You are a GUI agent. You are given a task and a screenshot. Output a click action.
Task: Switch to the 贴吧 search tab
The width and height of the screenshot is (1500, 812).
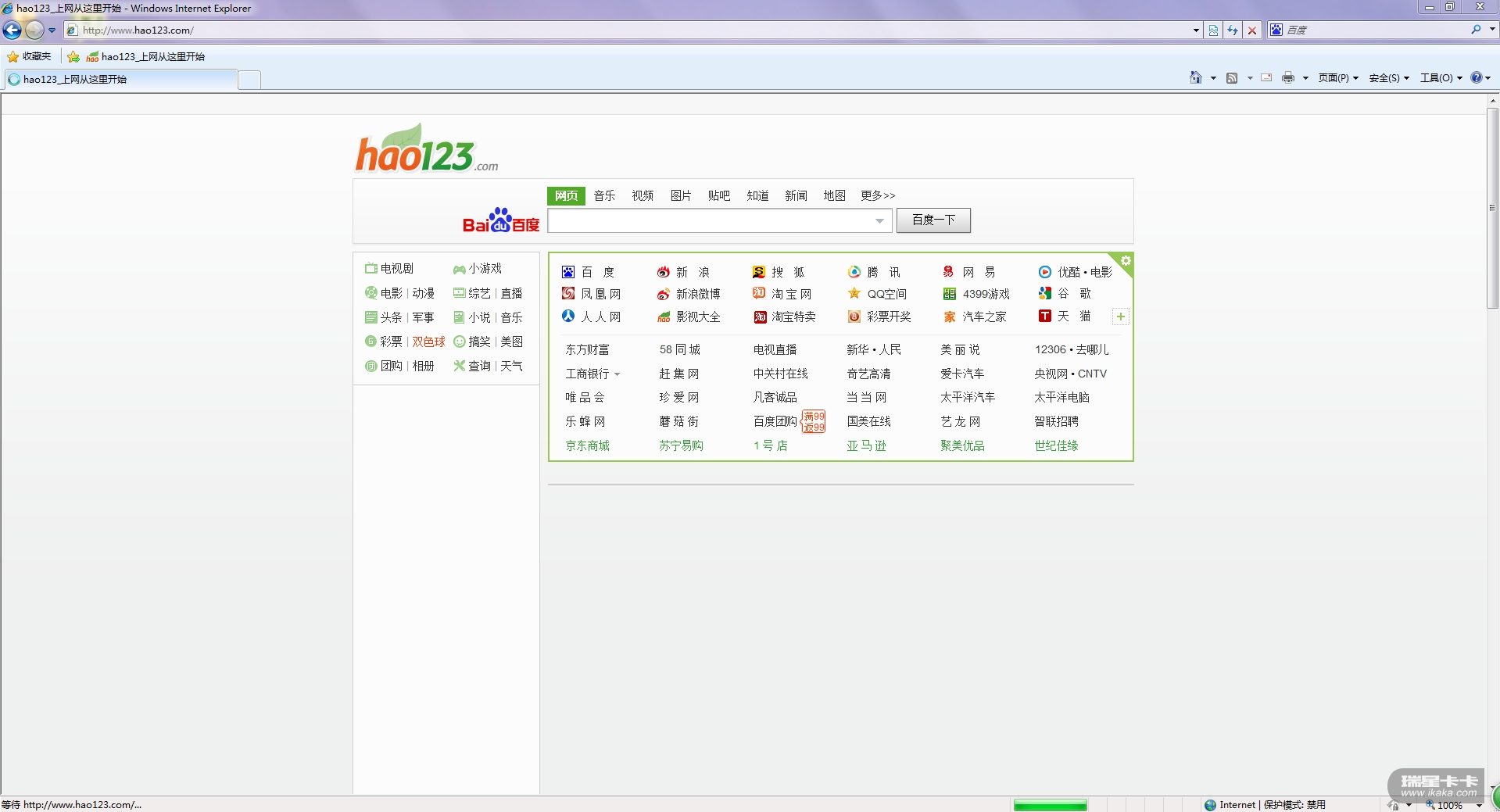(x=719, y=195)
